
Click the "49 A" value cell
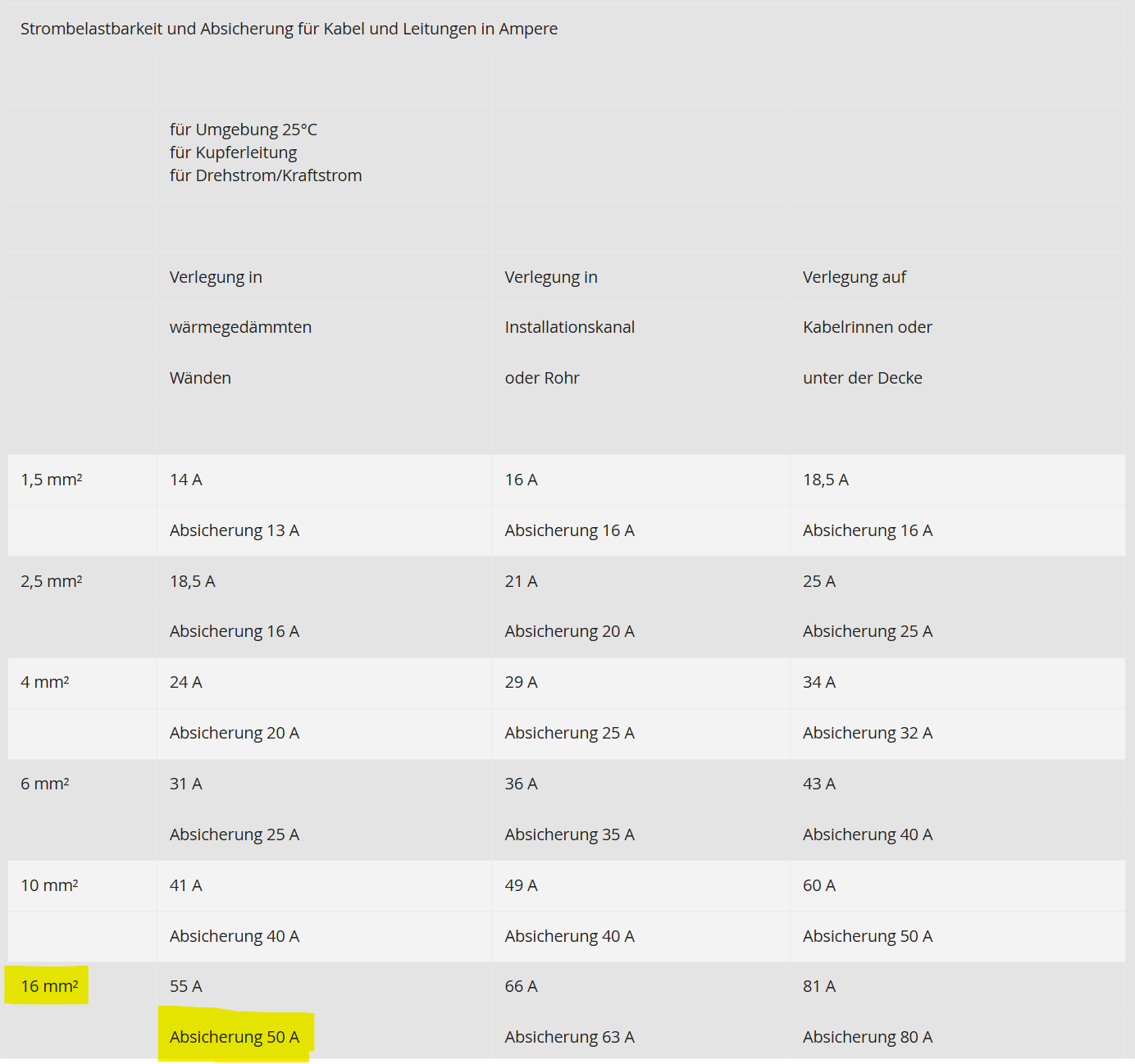pos(521,885)
